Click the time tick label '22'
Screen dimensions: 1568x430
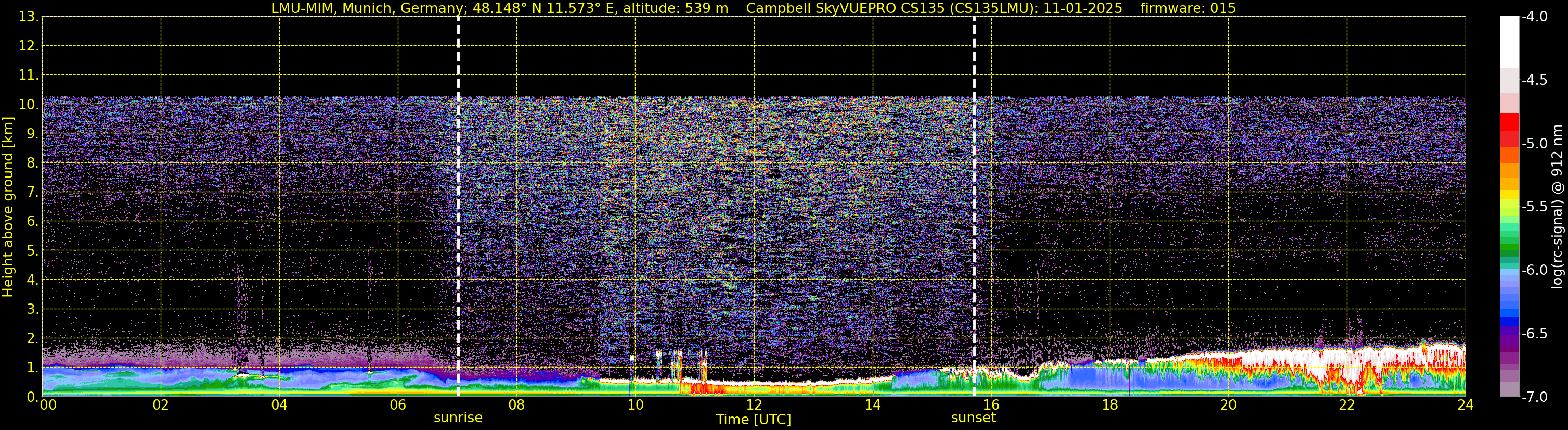pos(1347,405)
